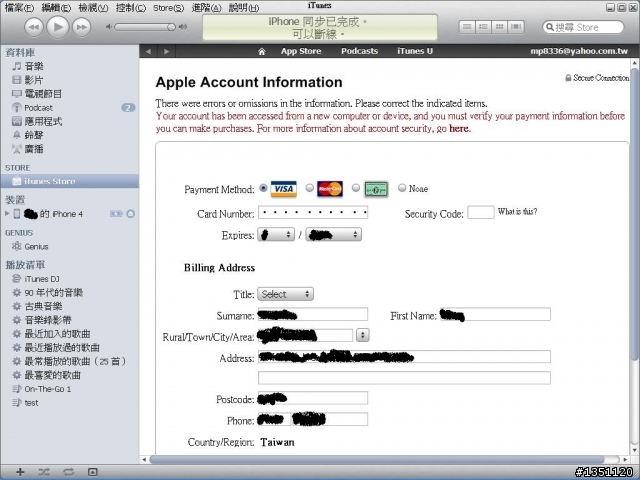The image size is (640, 480).
Task: Toggle repeat at the bottom bar
Action: point(69,472)
